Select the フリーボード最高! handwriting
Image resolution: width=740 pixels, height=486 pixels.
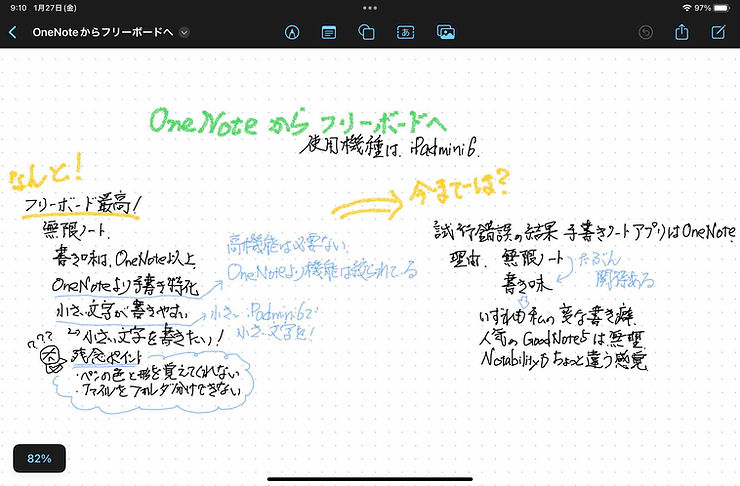coord(82,204)
